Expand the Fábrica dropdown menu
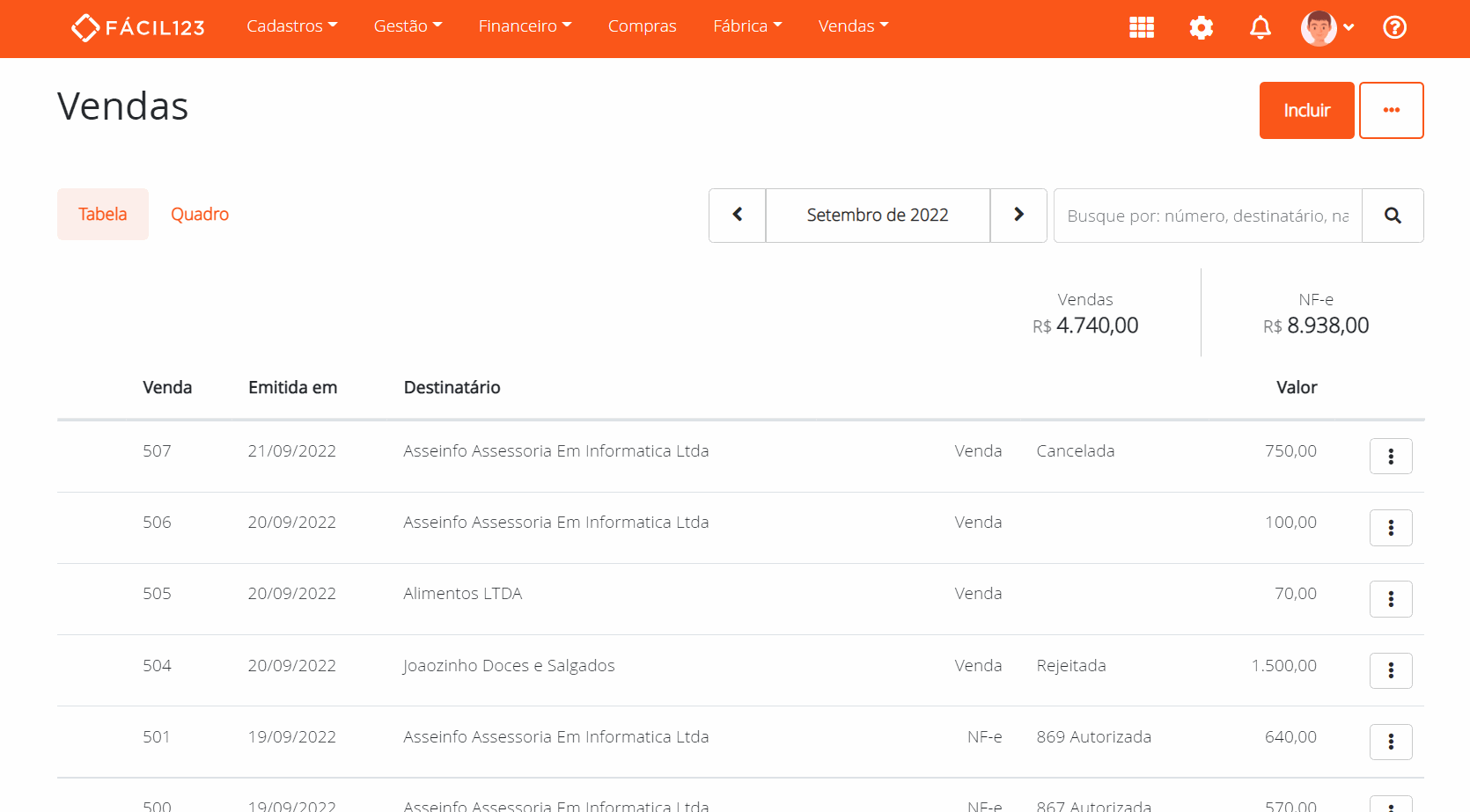The height and width of the screenshot is (812, 1470). 747,26
